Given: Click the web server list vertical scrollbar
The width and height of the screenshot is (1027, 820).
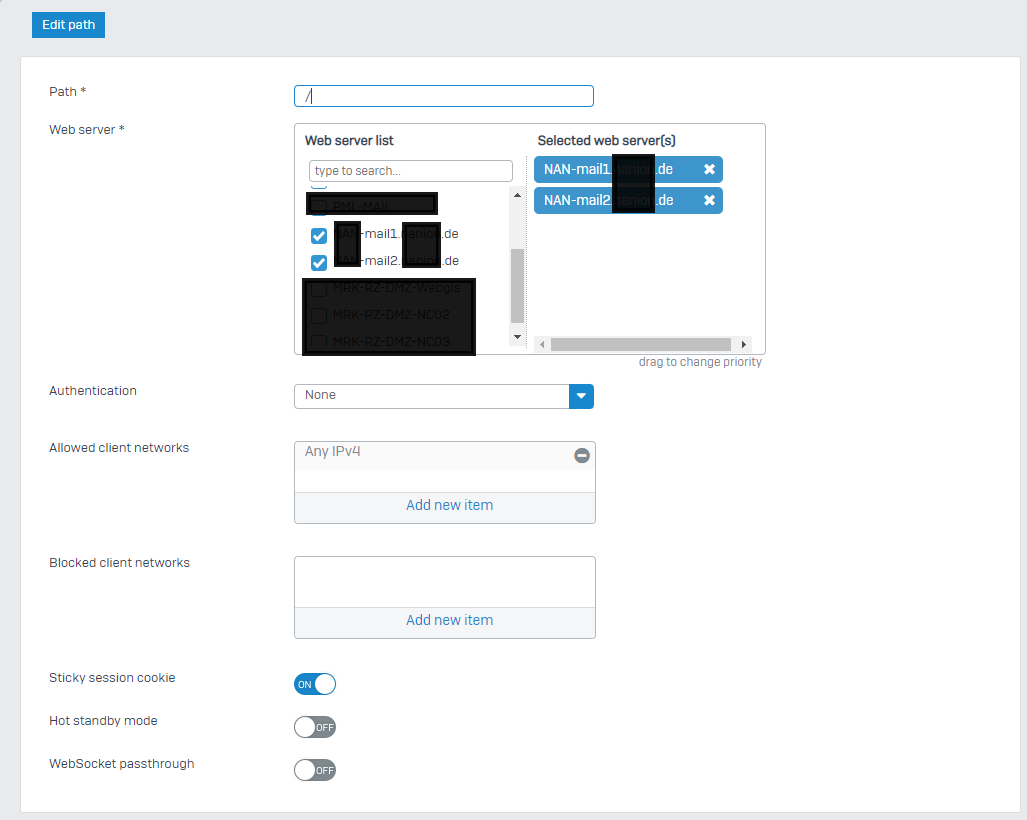Looking at the screenshot, I should (517, 286).
